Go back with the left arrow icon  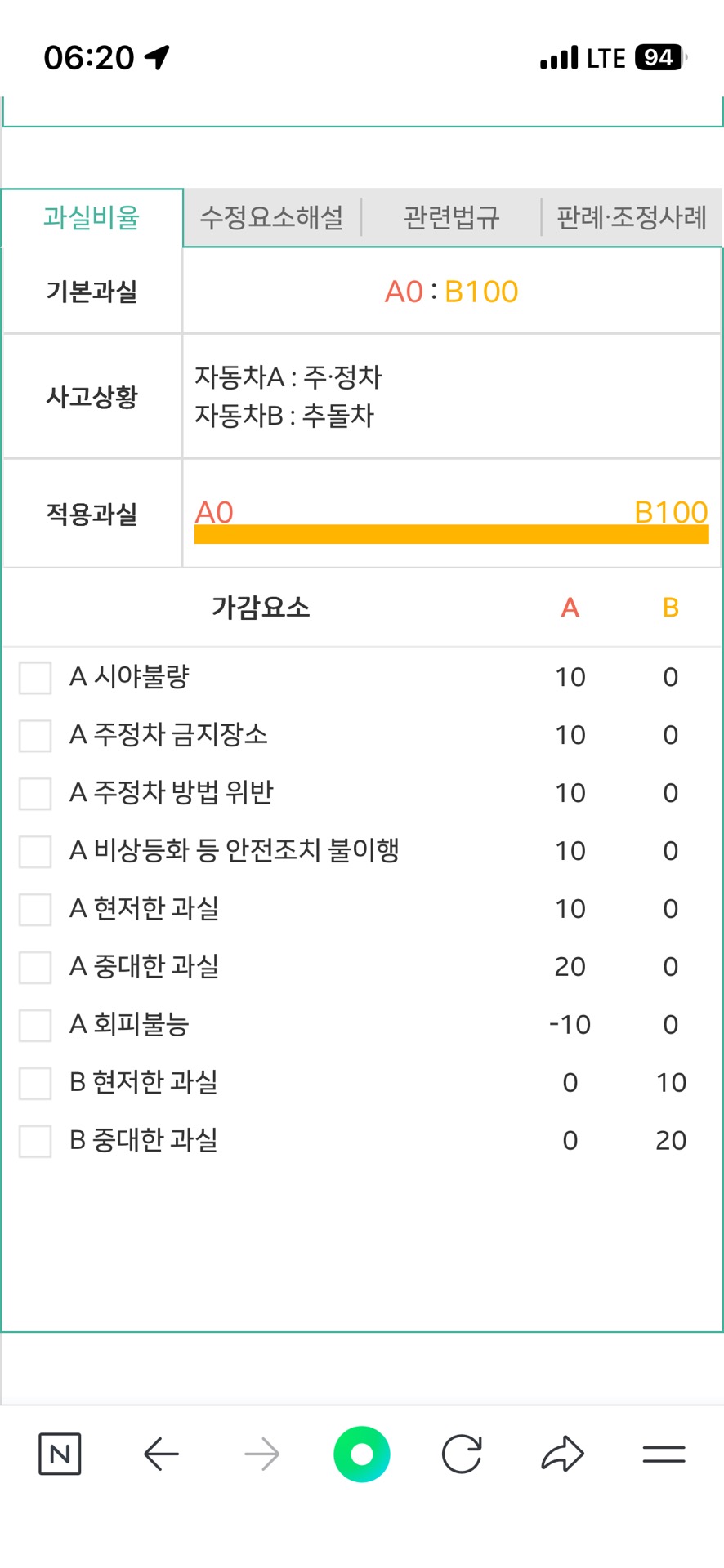click(x=161, y=1454)
